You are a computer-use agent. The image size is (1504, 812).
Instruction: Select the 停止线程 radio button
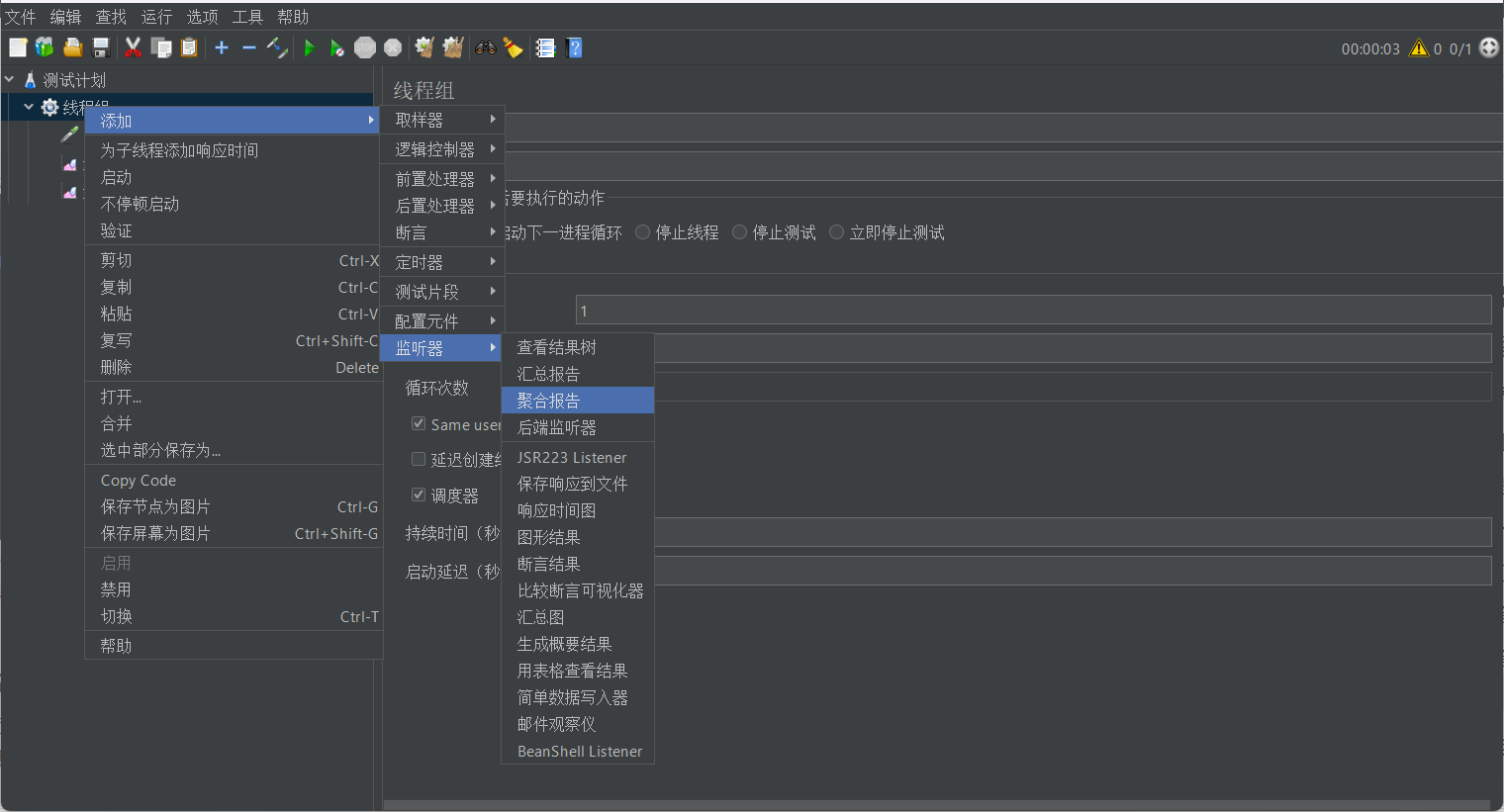[x=643, y=232]
